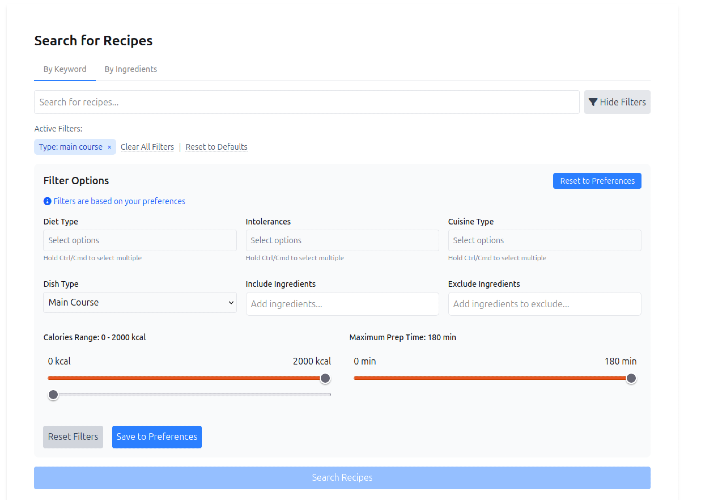Screen dimensions: 701x500
Task: Open the Cuisine Type select box
Action: pyautogui.click(x=545, y=240)
